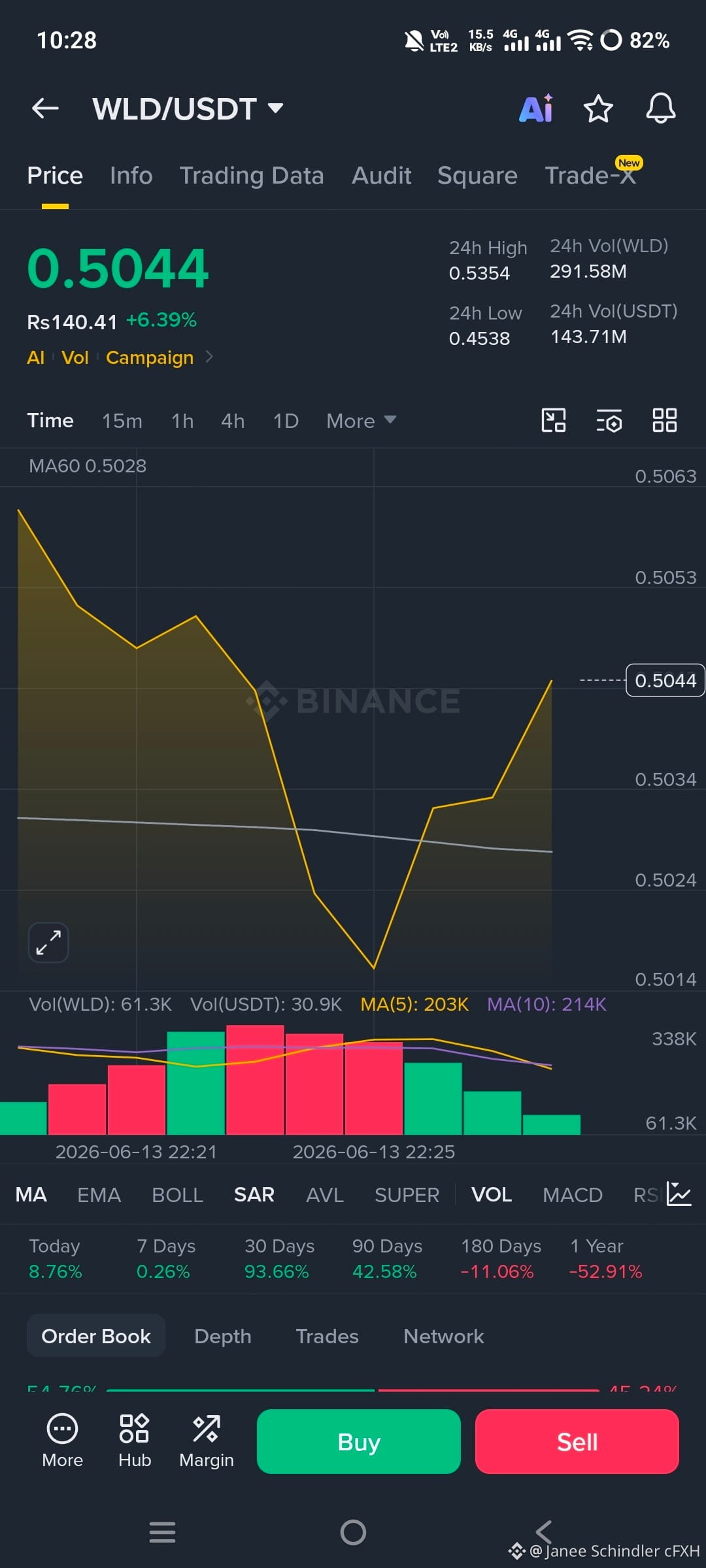Tap the AI tag link
The width and height of the screenshot is (706, 1568).
[x=35, y=357]
